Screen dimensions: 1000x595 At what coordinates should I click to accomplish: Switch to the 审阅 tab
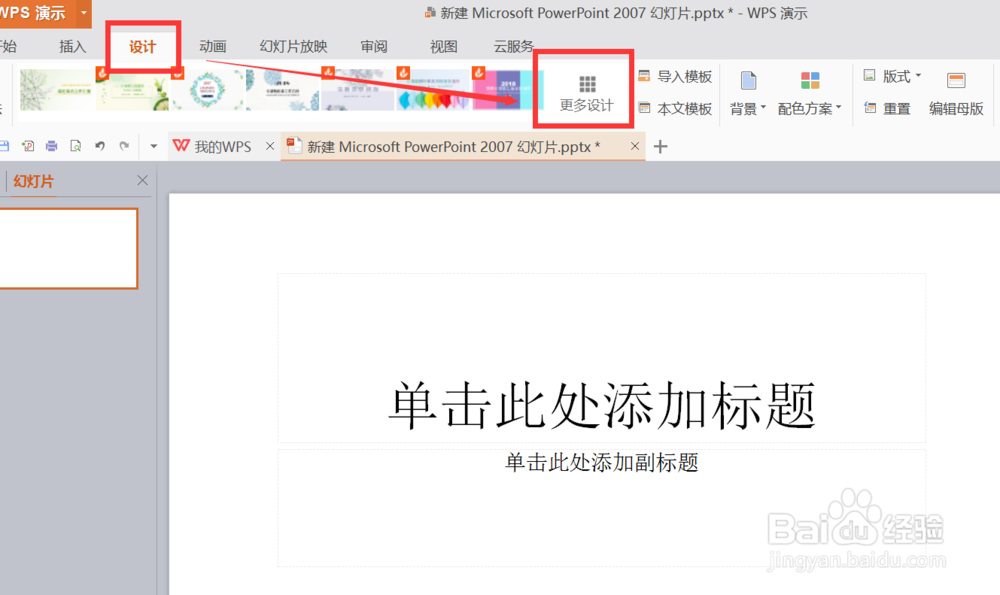coord(374,47)
